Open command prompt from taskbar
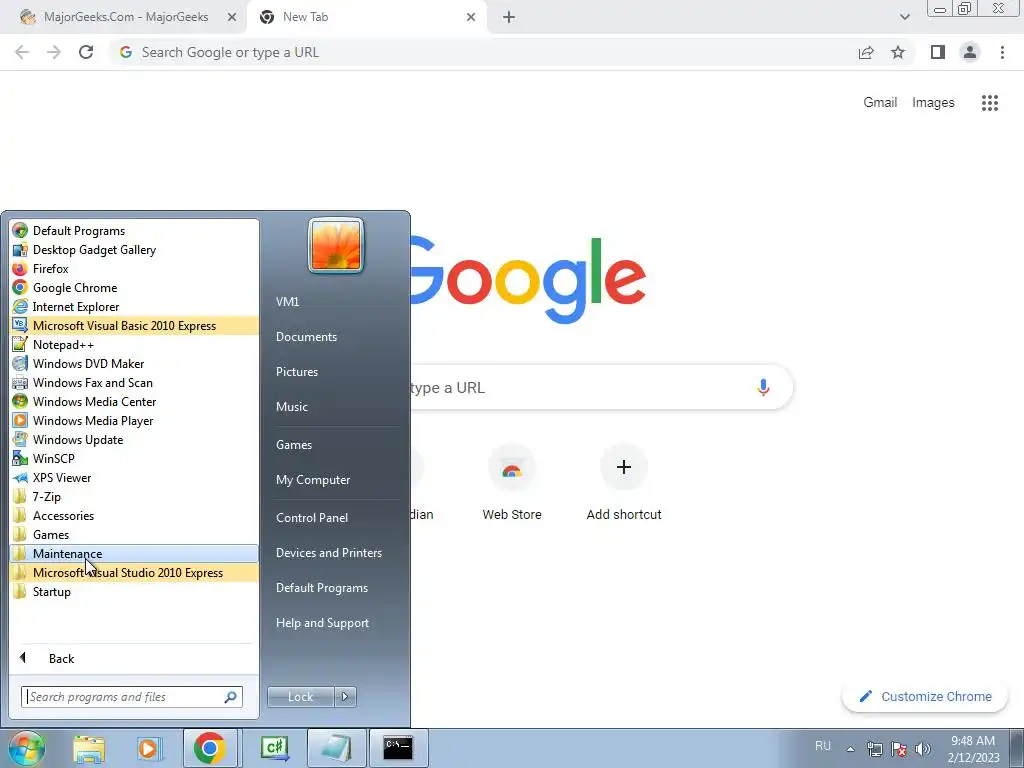Viewport: 1024px width, 768px height. pyautogui.click(x=398, y=748)
